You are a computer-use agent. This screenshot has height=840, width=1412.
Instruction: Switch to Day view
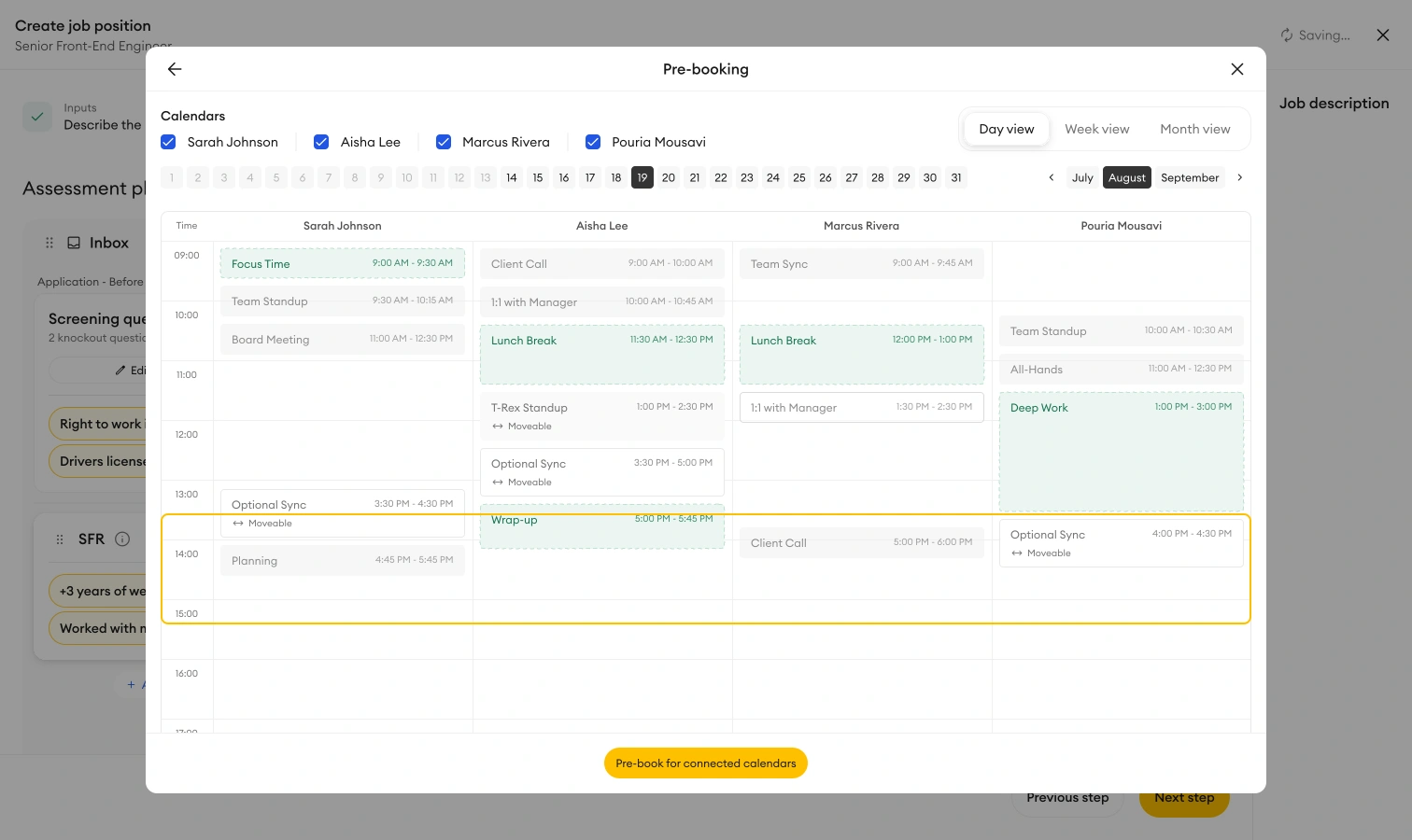[1007, 130]
